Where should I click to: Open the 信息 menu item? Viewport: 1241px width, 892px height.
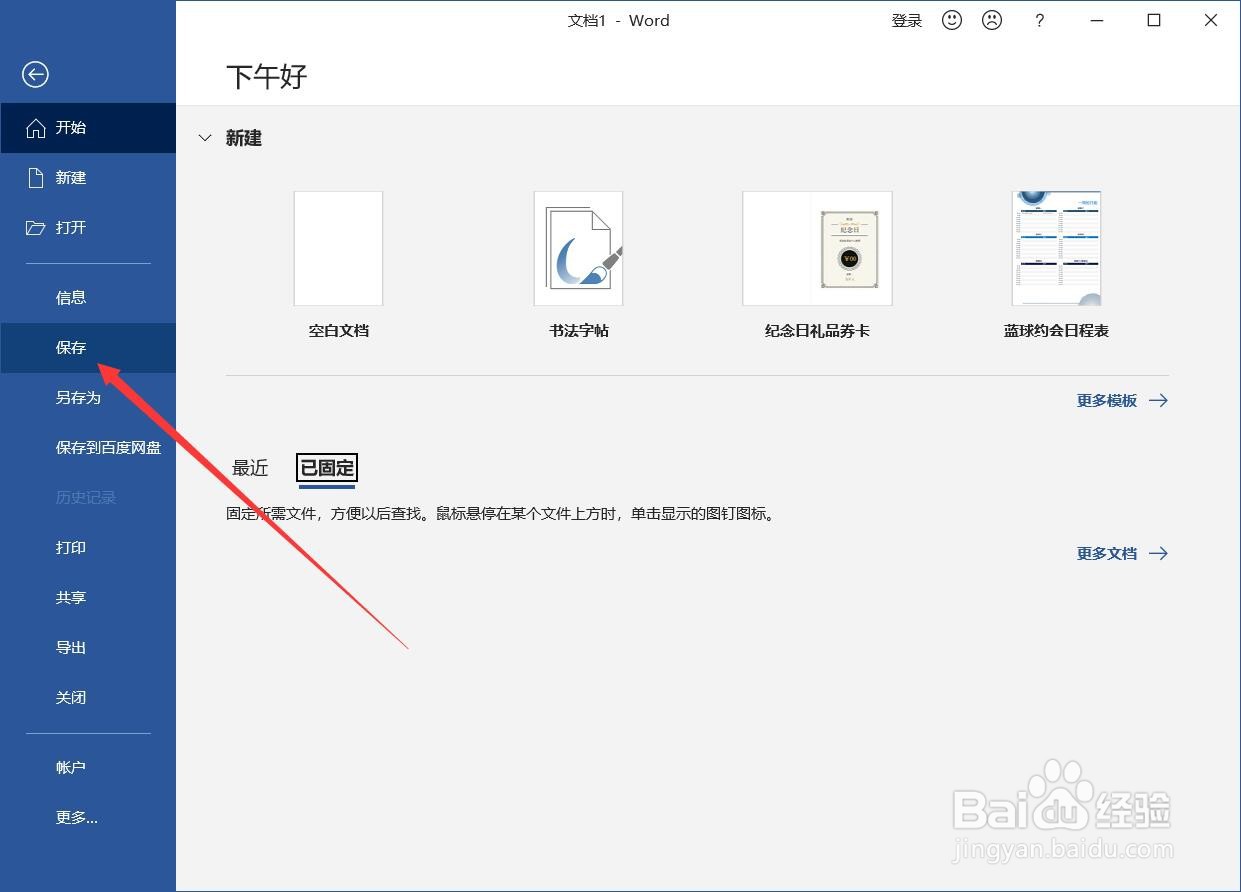[88, 298]
